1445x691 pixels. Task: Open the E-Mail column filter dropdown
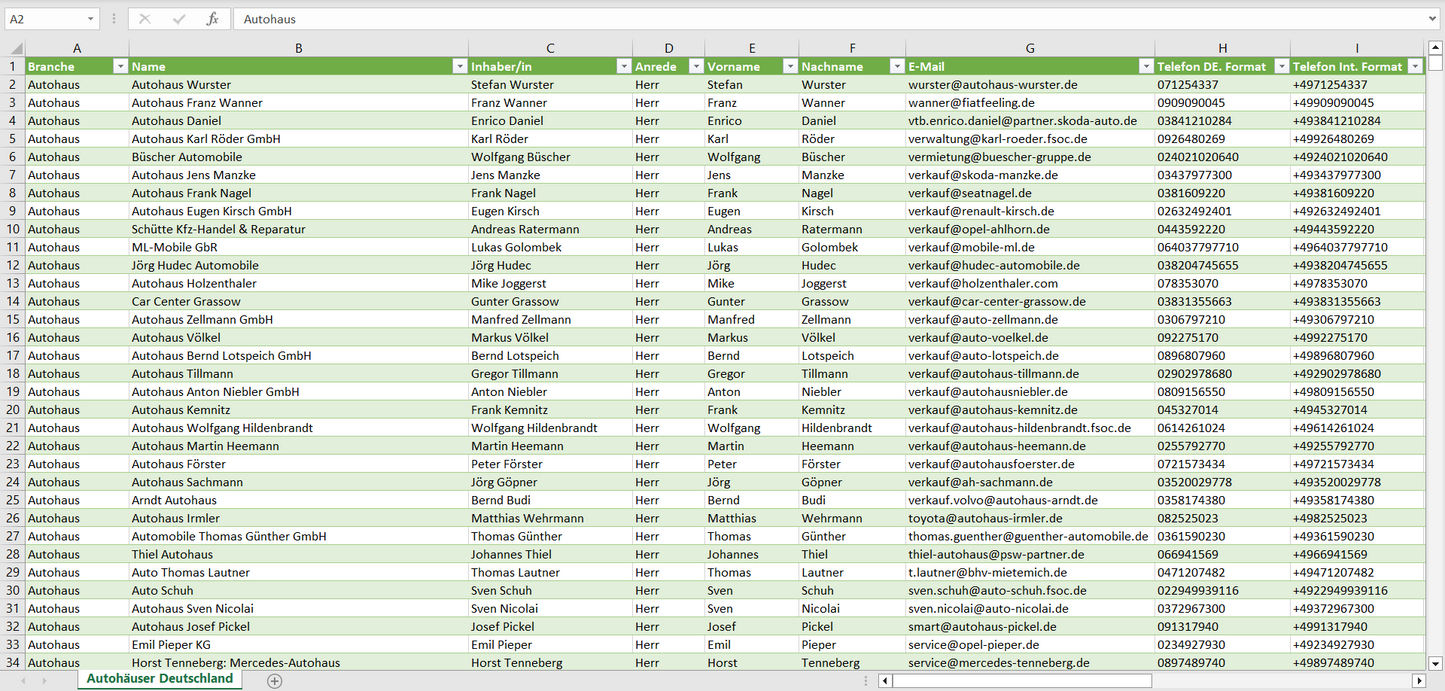(x=1145, y=66)
